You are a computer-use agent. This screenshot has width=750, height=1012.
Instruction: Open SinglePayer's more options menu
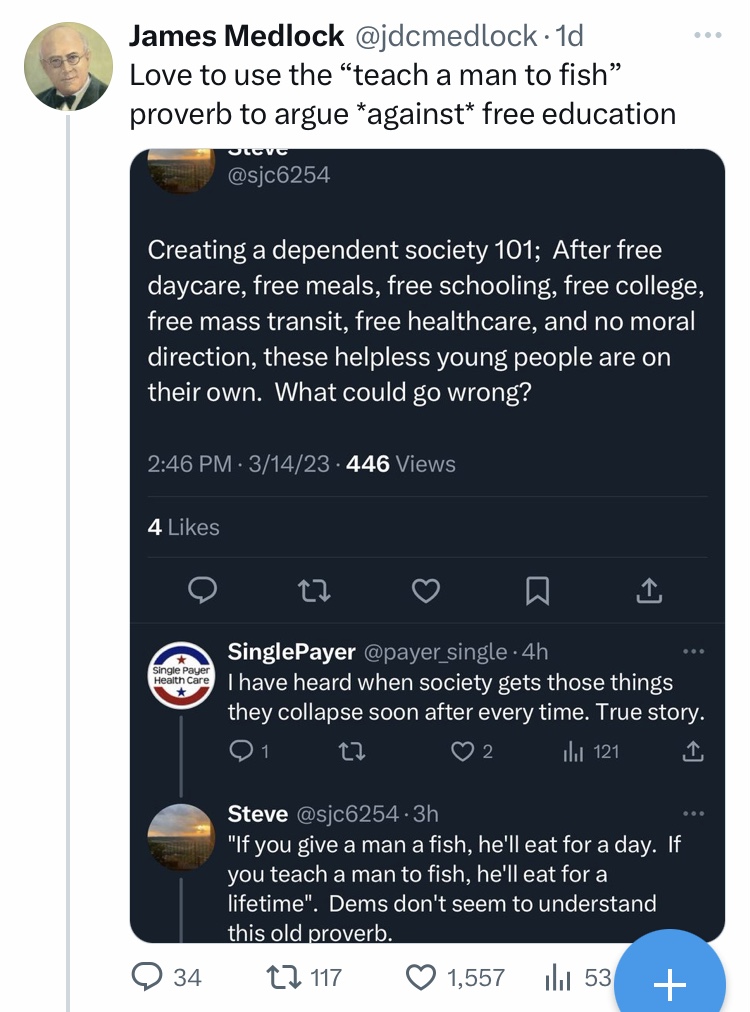pyautogui.click(x=694, y=651)
